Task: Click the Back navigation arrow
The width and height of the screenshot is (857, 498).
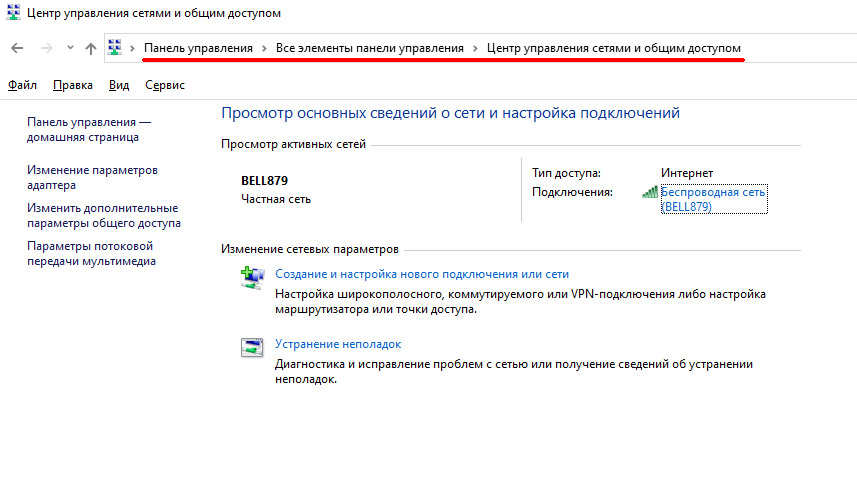Action: click(17, 48)
